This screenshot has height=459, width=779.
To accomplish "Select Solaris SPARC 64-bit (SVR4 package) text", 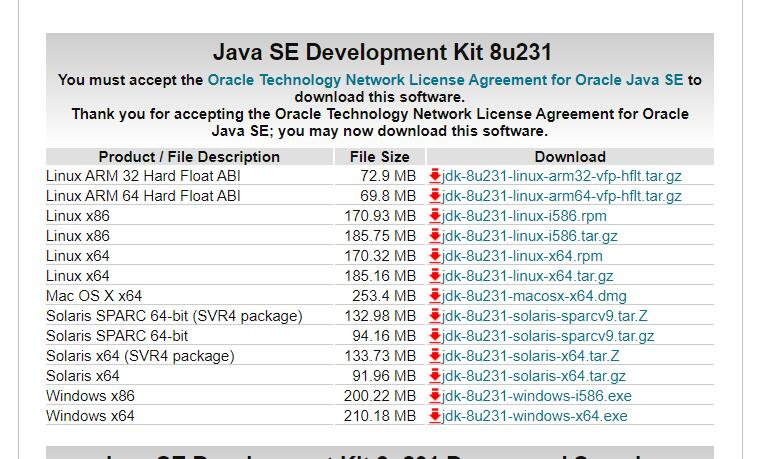I will tap(174, 315).
